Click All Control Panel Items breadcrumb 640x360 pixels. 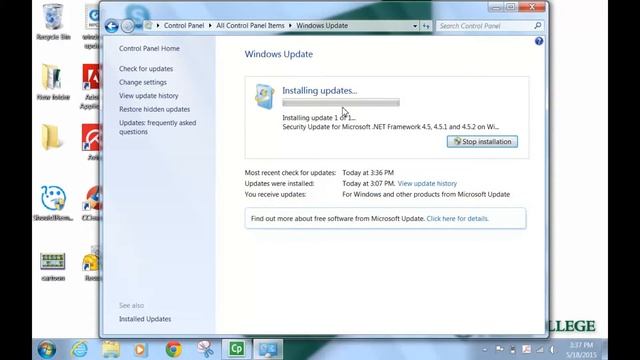click(250, 26)
